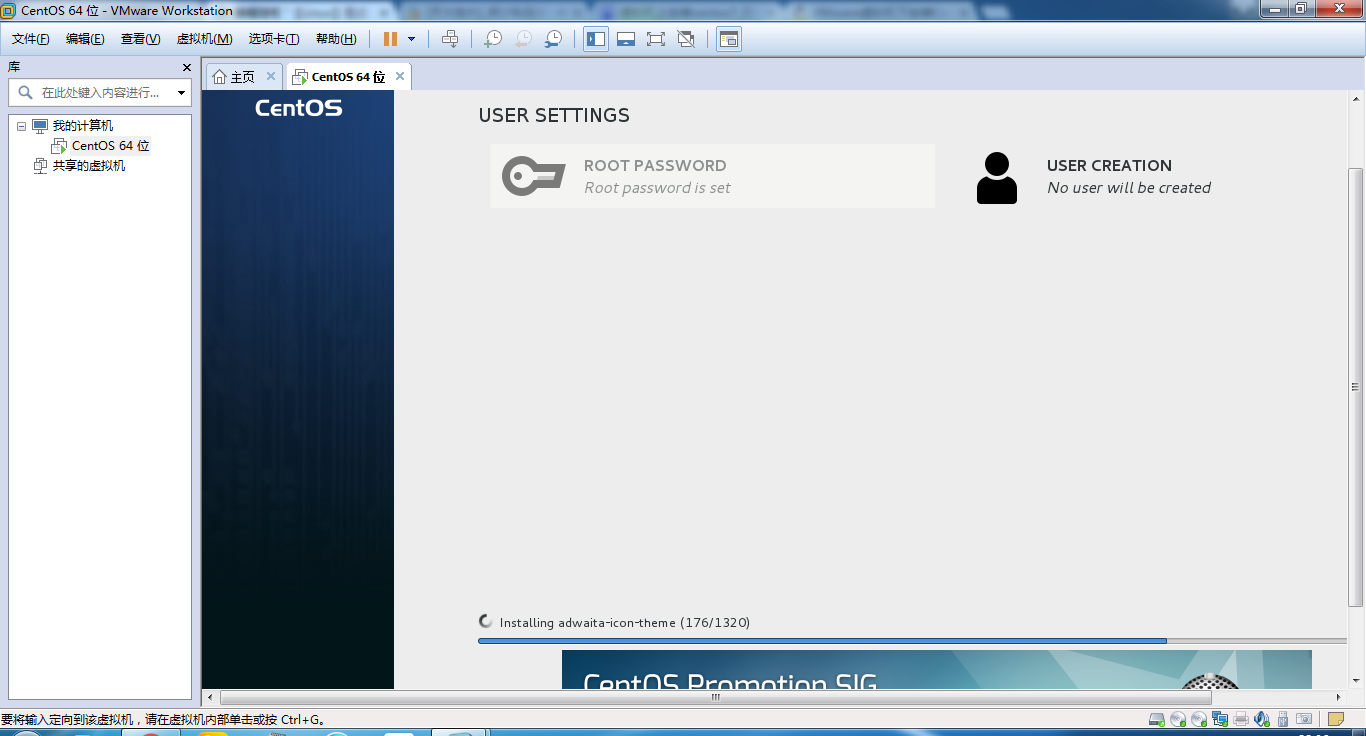Click the USER SETTINGS heading
1366x736 pixels.
tap(554, 115)
